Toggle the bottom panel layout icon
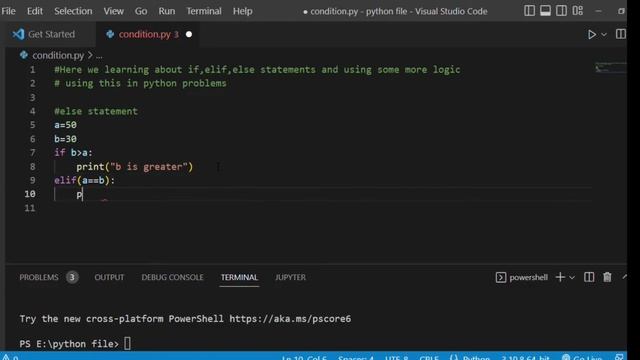 (545, 11)
